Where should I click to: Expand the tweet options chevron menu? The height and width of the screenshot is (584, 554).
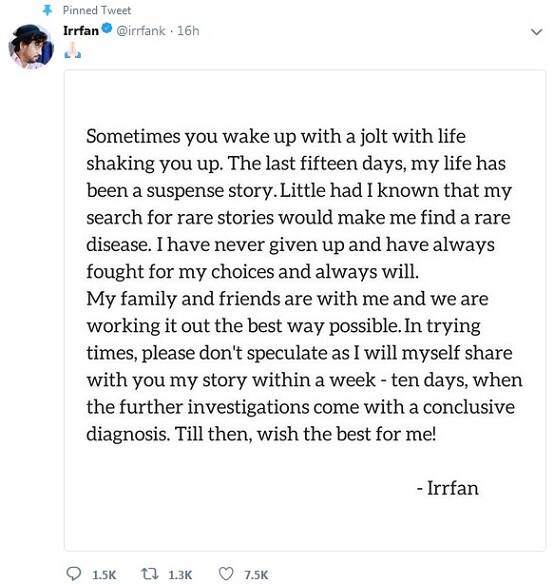(536, 32)
